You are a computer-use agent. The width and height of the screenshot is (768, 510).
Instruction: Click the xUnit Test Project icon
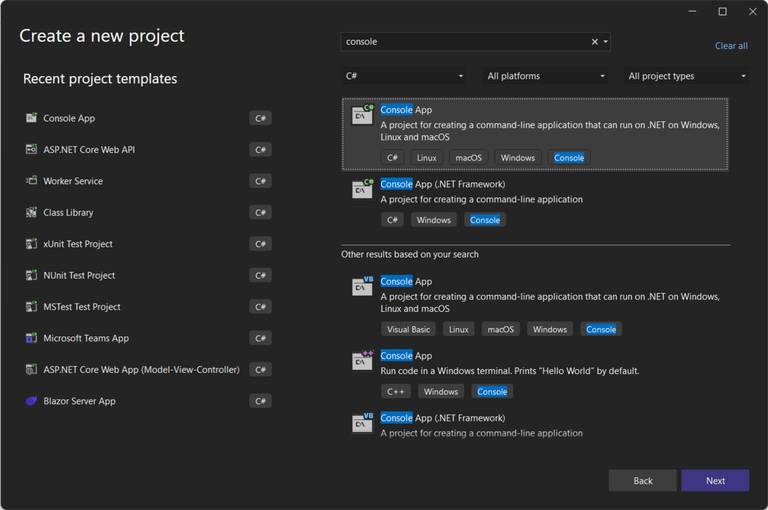[33, 244]
